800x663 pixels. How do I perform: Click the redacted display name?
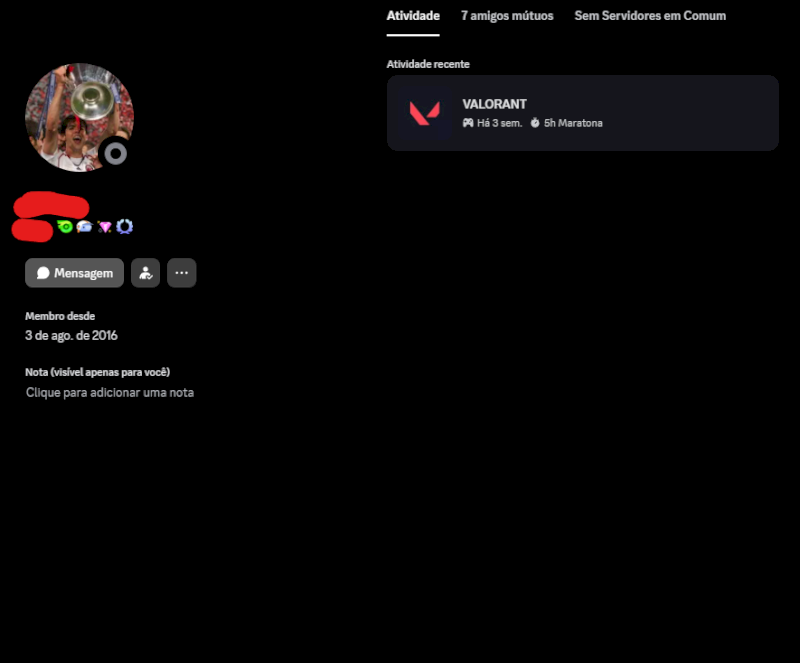coord(51,206)
